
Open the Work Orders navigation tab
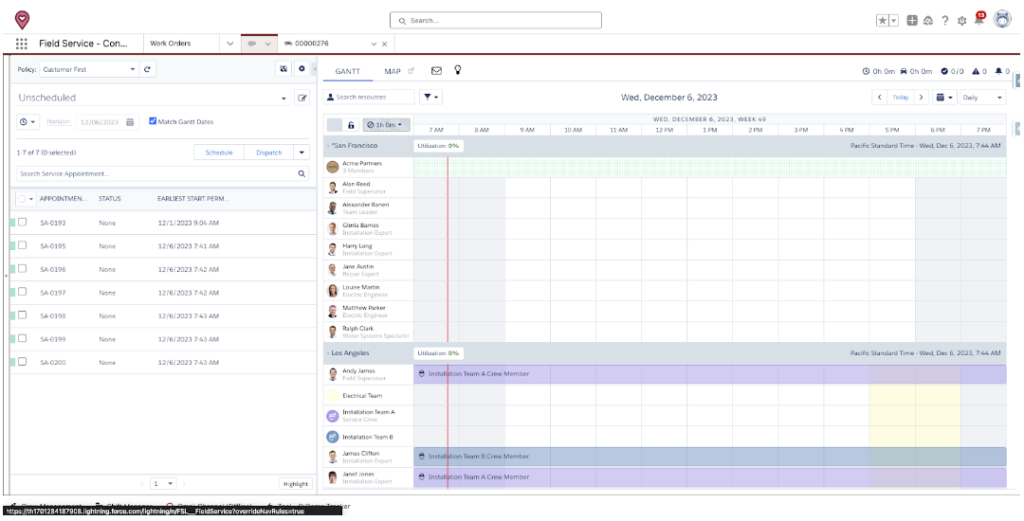[170, 44]
